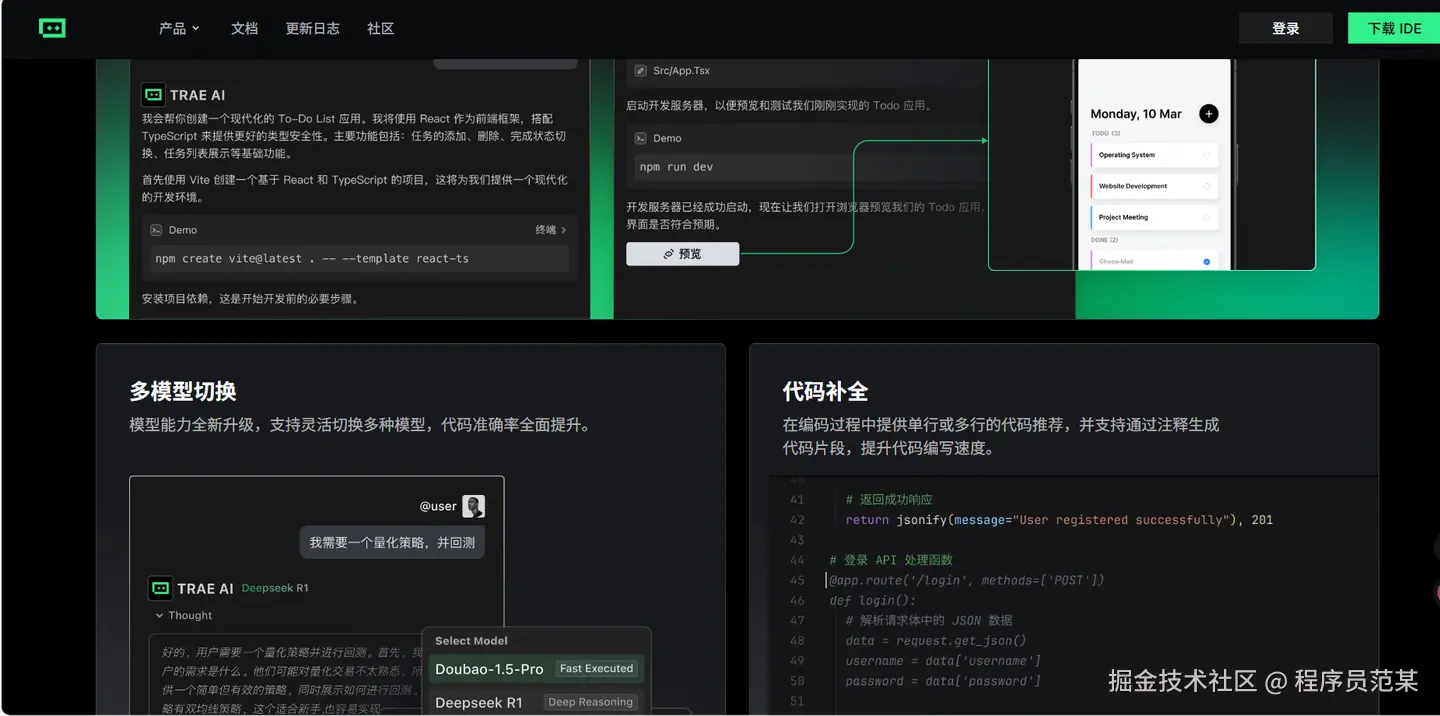Click terminal icon beside Demo above npm run dev
This screenshot has height=716, width=1440.
(x=640, y=139)
